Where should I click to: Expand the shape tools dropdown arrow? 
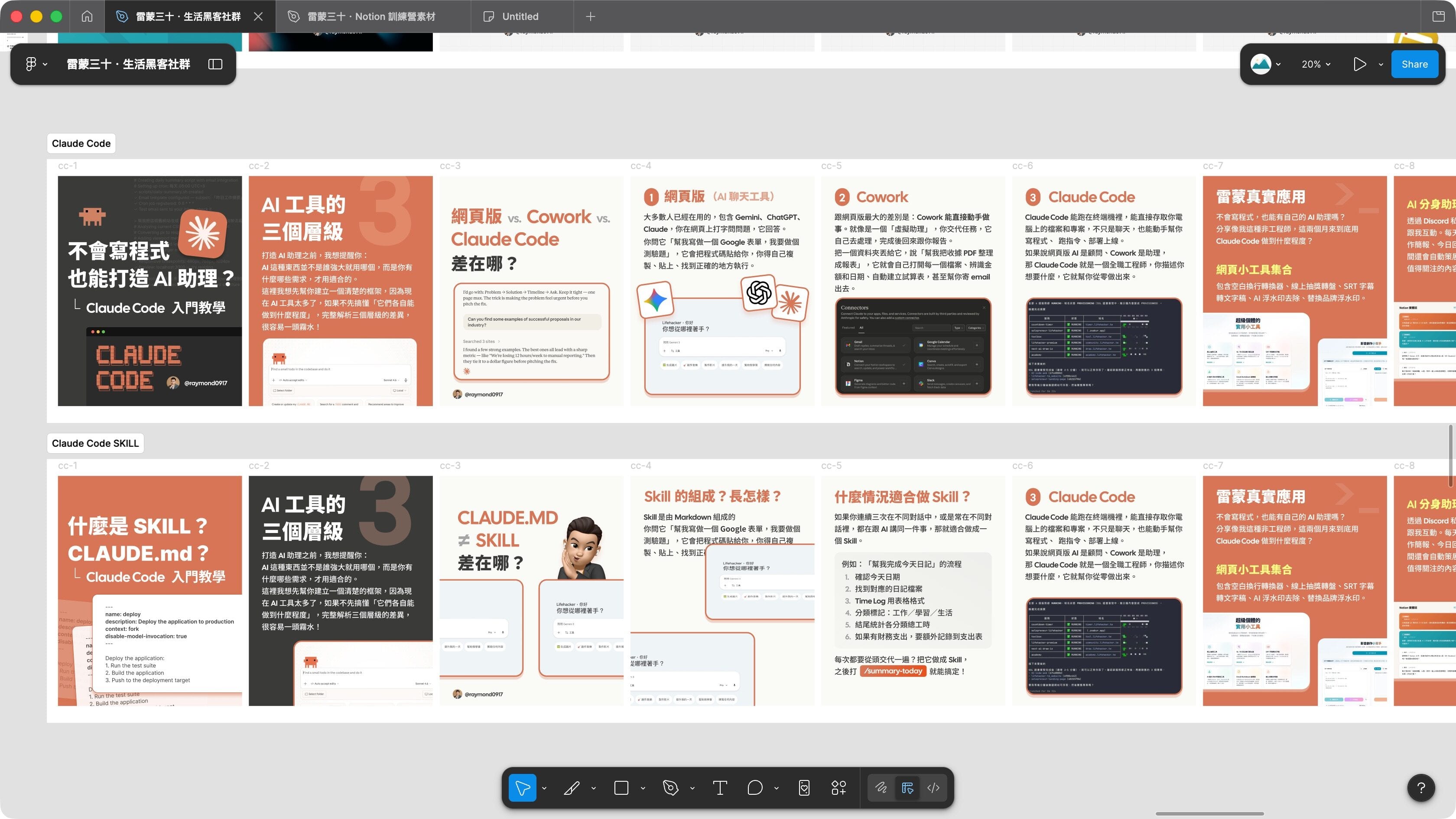click(643, 788)
